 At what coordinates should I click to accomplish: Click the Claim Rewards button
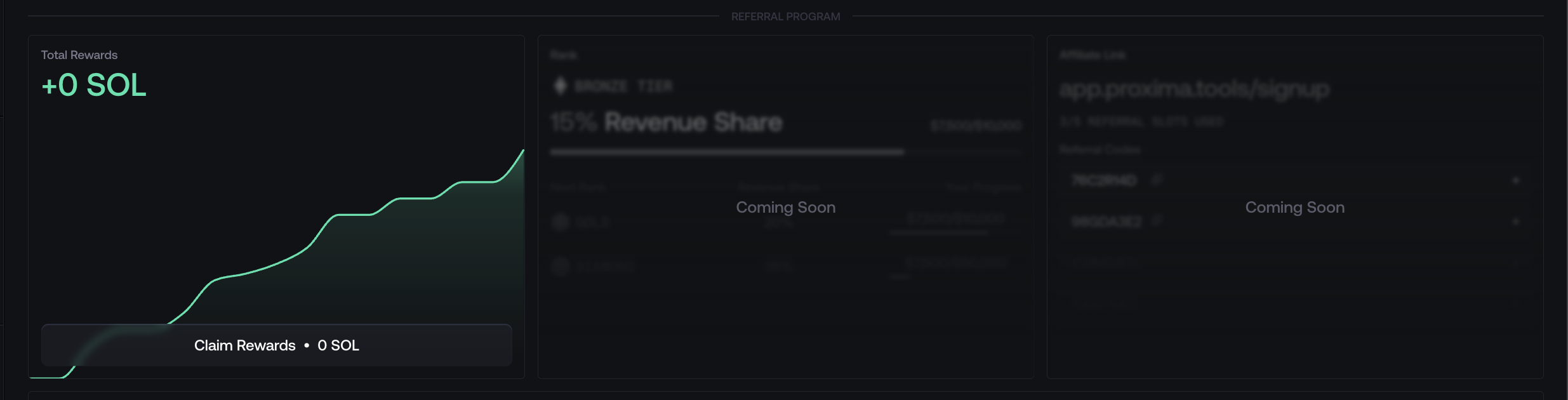click(x=276, y=345)
